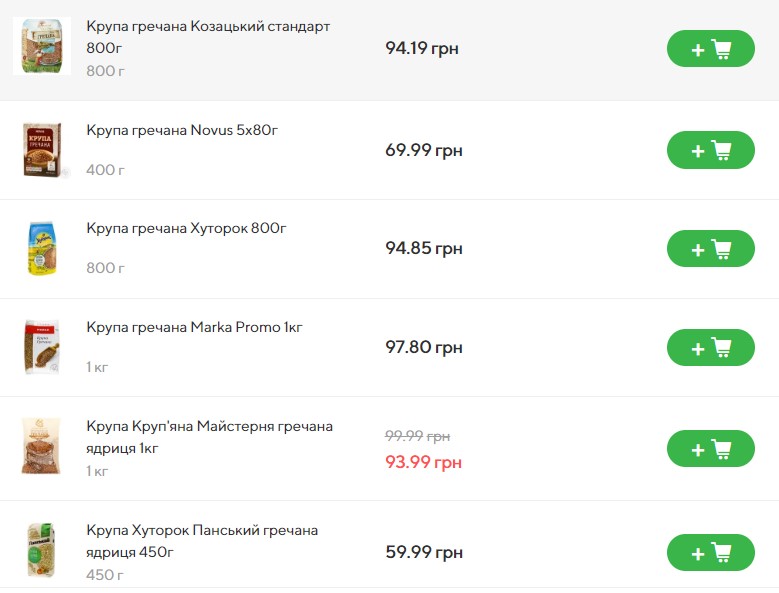Add Novus 5x80г buckwheat to cart

[710, 150]
